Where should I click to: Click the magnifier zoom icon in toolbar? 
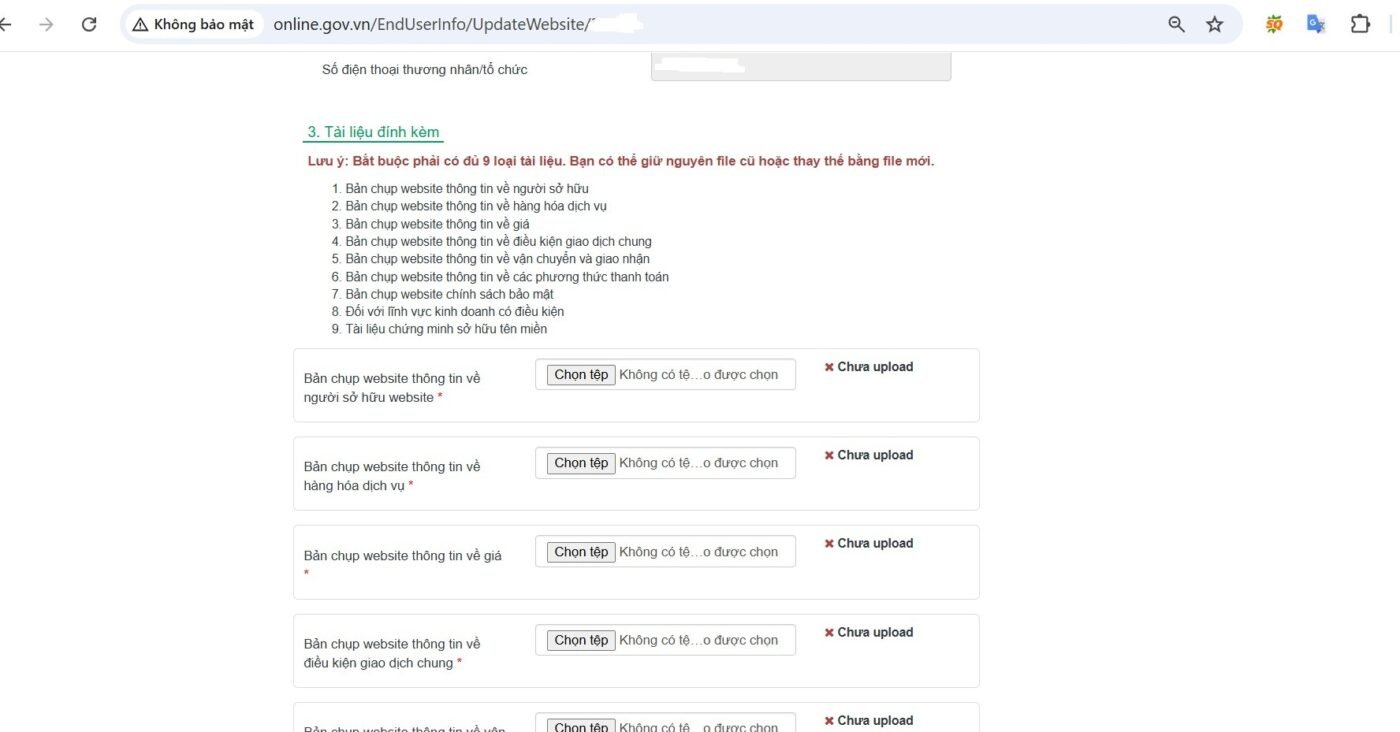(x=1175, y=24)
